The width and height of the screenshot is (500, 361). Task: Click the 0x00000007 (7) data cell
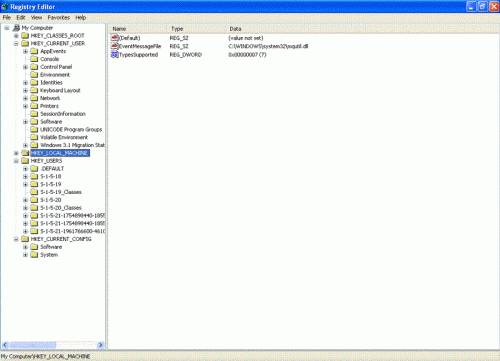(x=247, y=55)
